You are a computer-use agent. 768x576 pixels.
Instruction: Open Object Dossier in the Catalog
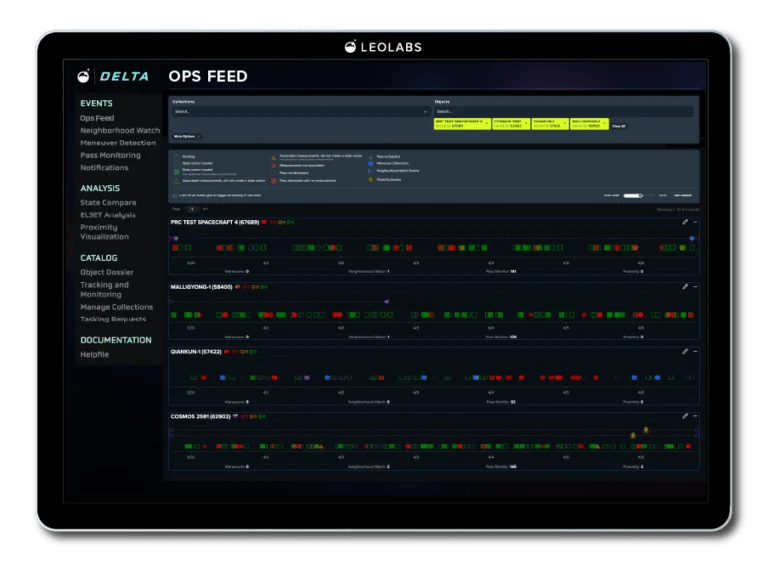tap(107, 272)
